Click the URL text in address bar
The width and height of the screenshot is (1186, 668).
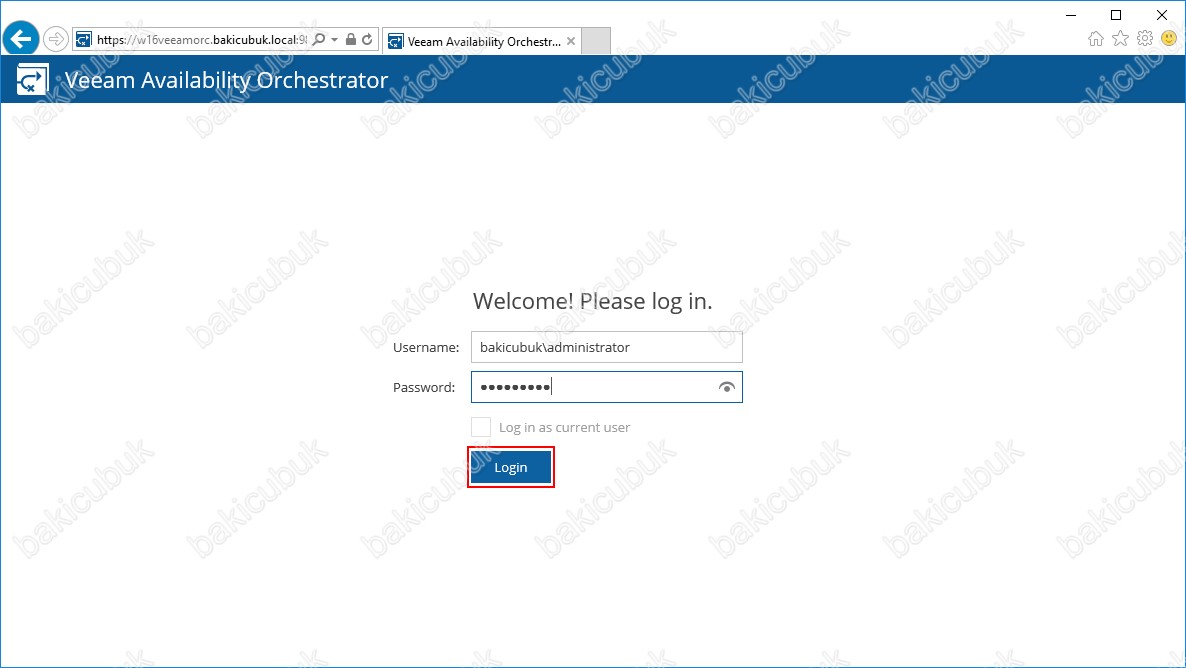point(202,39)
